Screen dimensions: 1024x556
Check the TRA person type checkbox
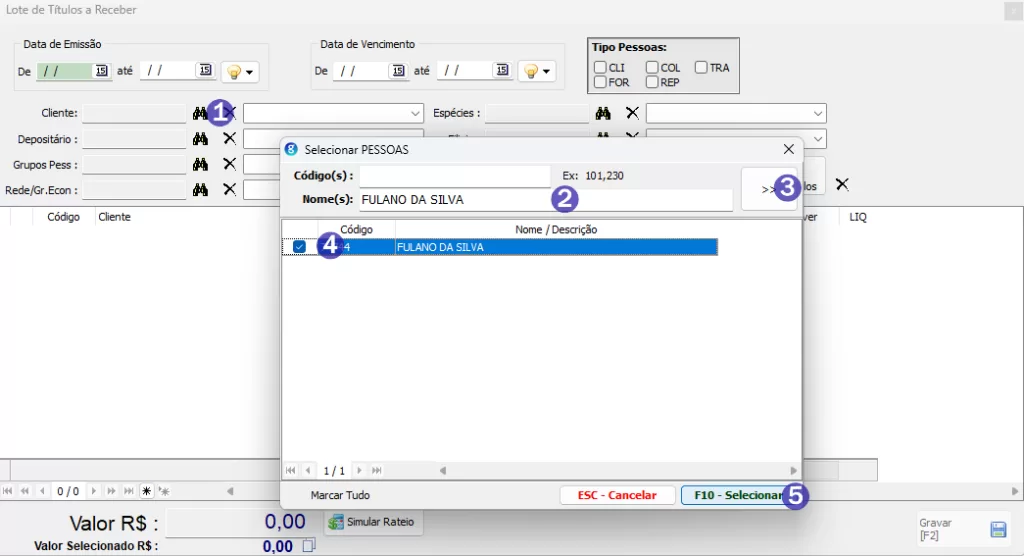(x=701, y=67)
